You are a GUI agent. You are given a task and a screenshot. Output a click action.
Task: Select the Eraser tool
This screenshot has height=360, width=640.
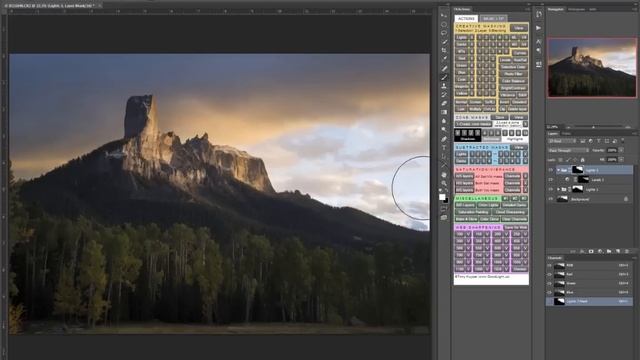coord(444,103)
